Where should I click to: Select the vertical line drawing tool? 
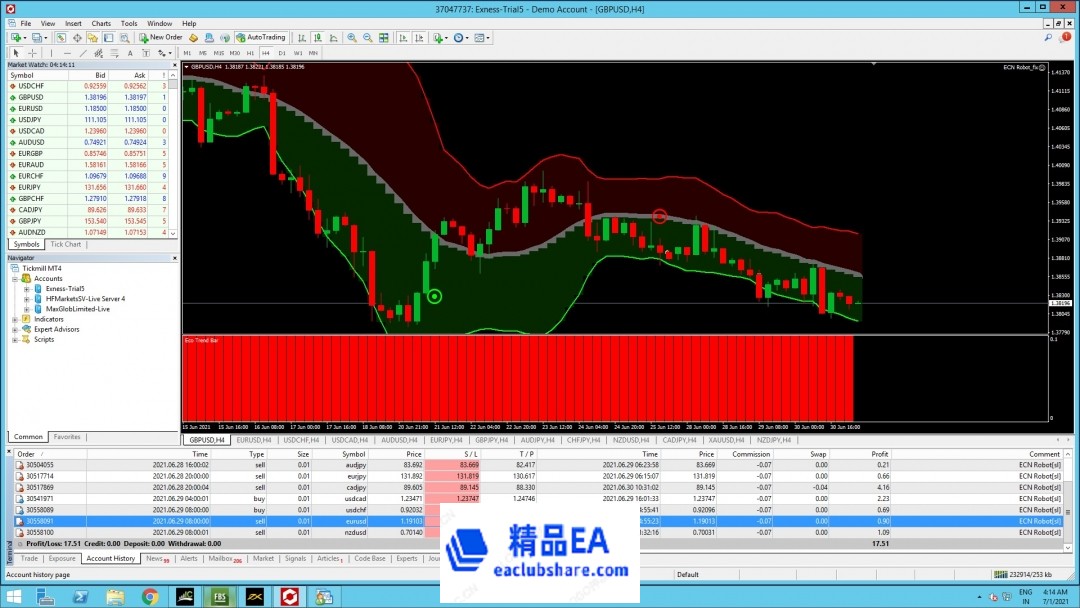point(52,53)
